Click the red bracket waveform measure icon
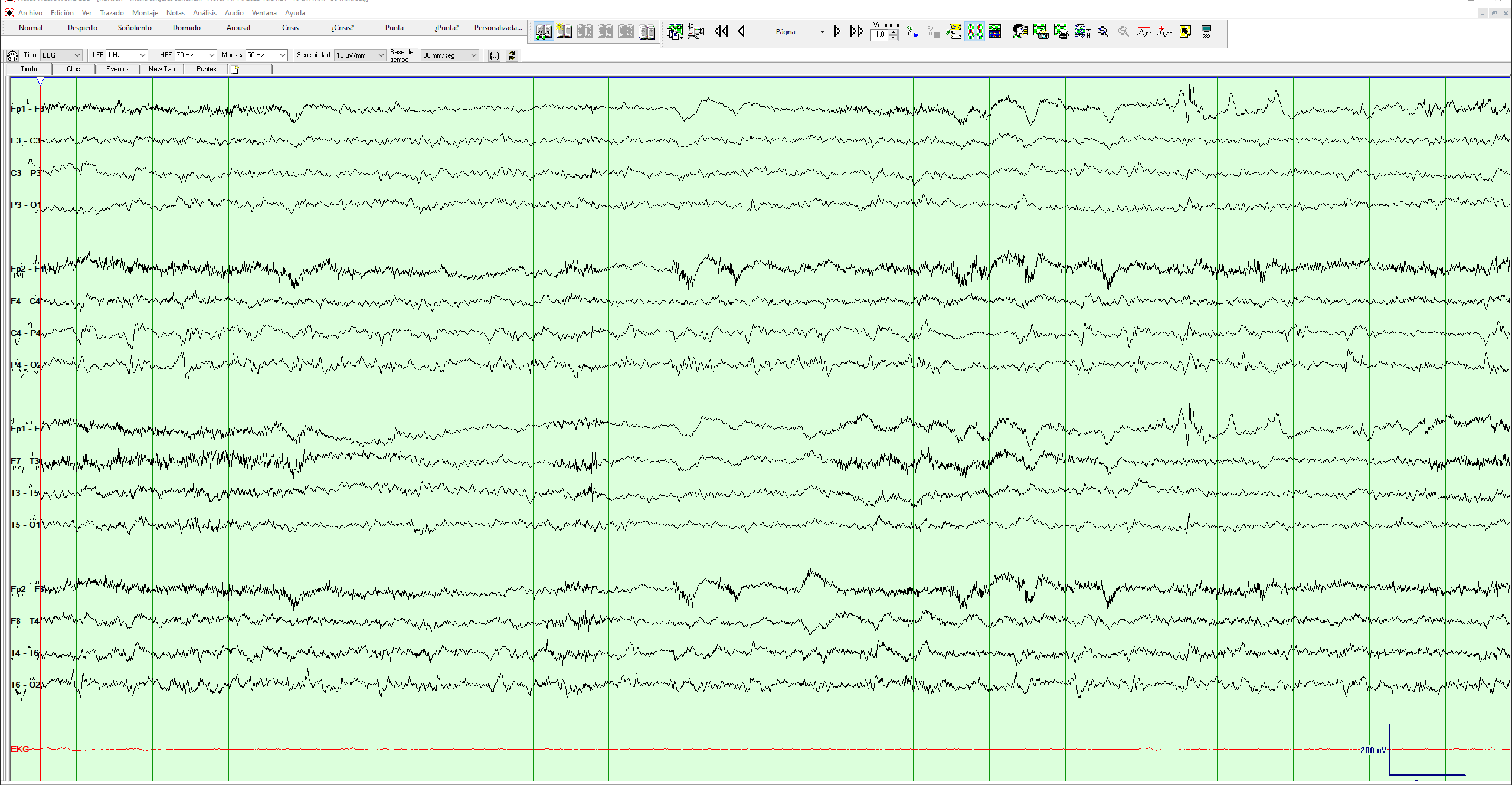Image resolution: width=1512 pixels, height=785 pixels. coord(1144,31)
